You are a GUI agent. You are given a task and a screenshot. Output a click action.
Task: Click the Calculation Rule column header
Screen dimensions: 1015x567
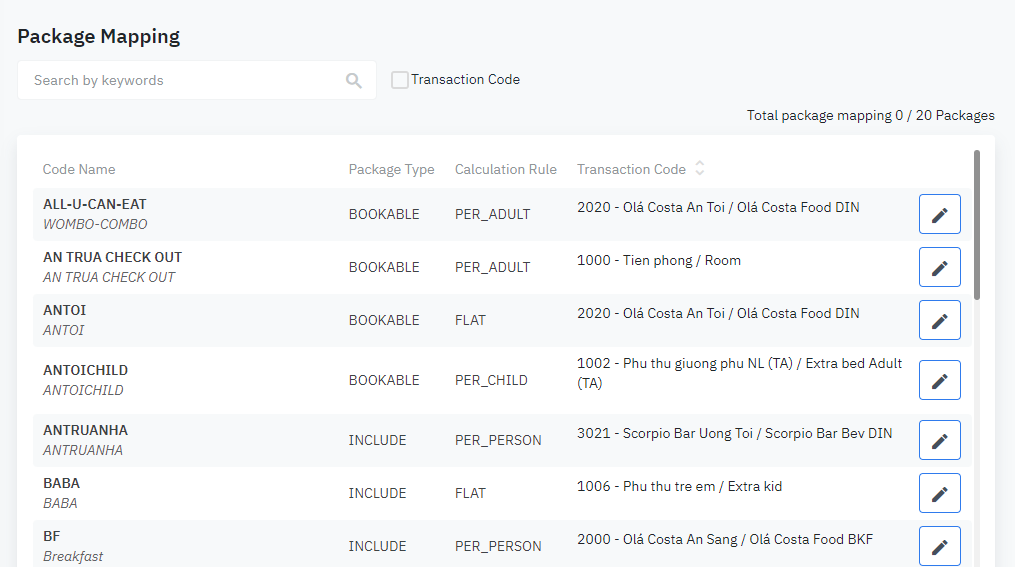pos(505,170)
